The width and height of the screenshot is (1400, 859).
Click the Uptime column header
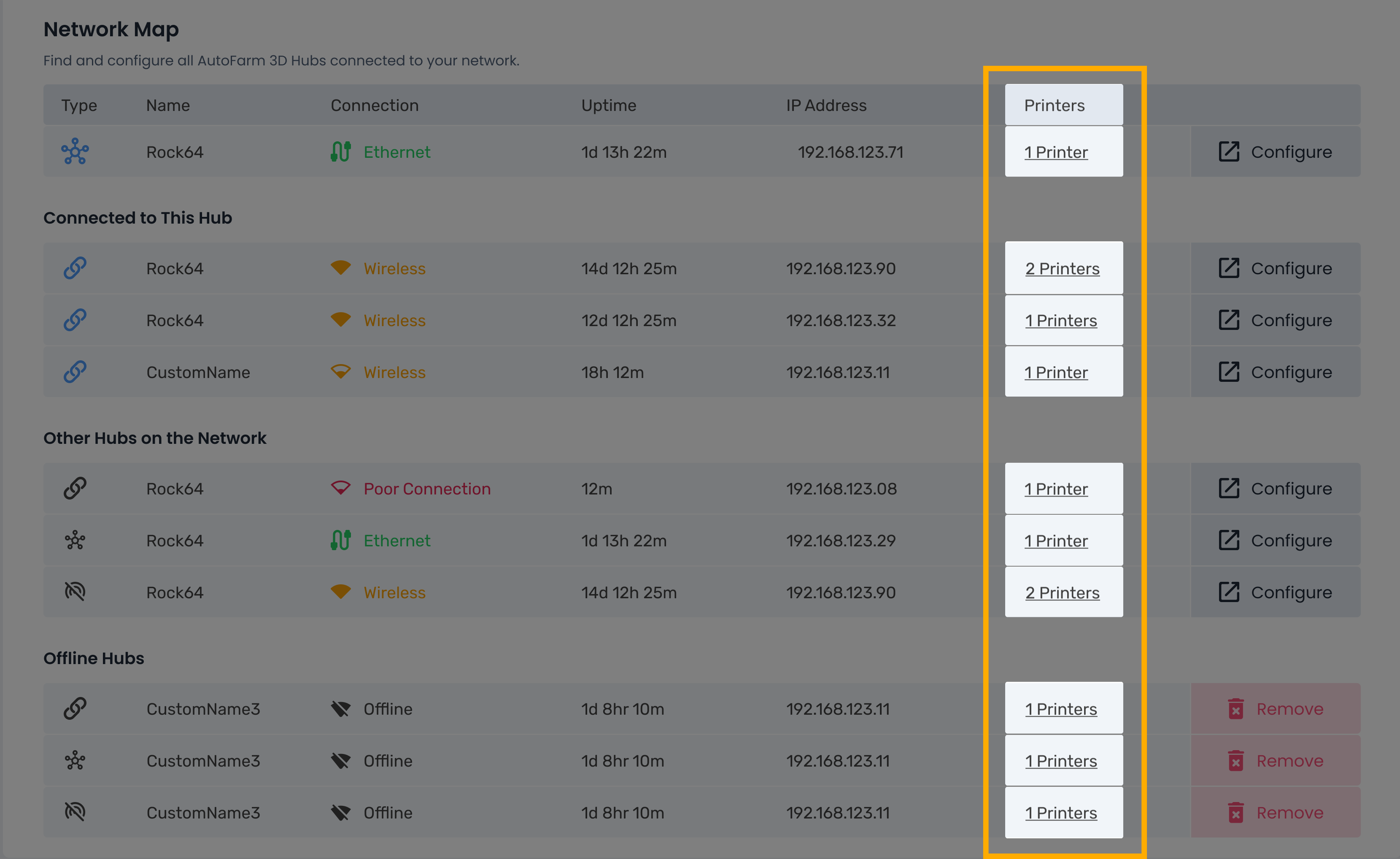point(608,105)
